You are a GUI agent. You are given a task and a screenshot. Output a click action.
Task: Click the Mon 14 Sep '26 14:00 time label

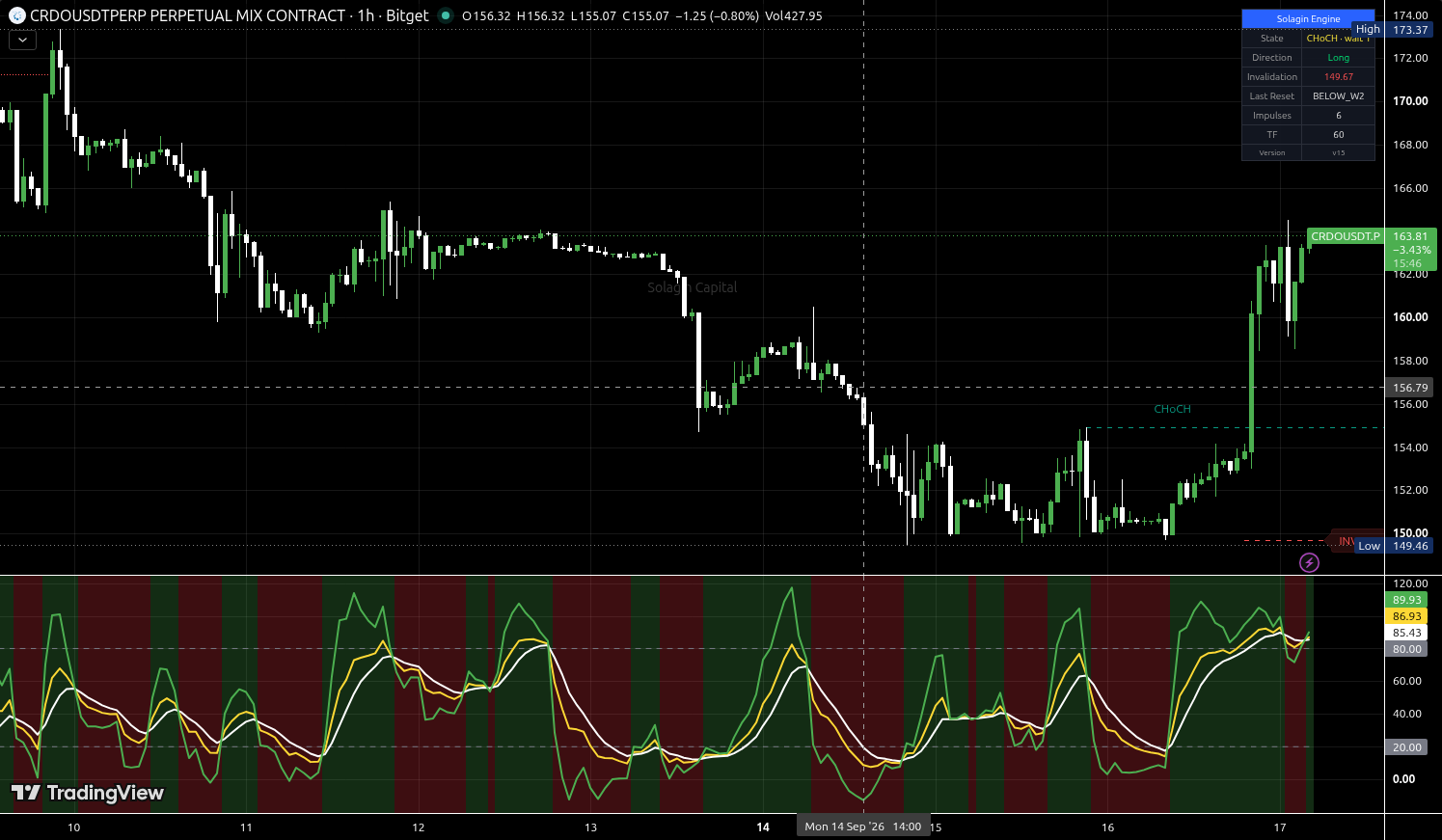tap(862, 826)
